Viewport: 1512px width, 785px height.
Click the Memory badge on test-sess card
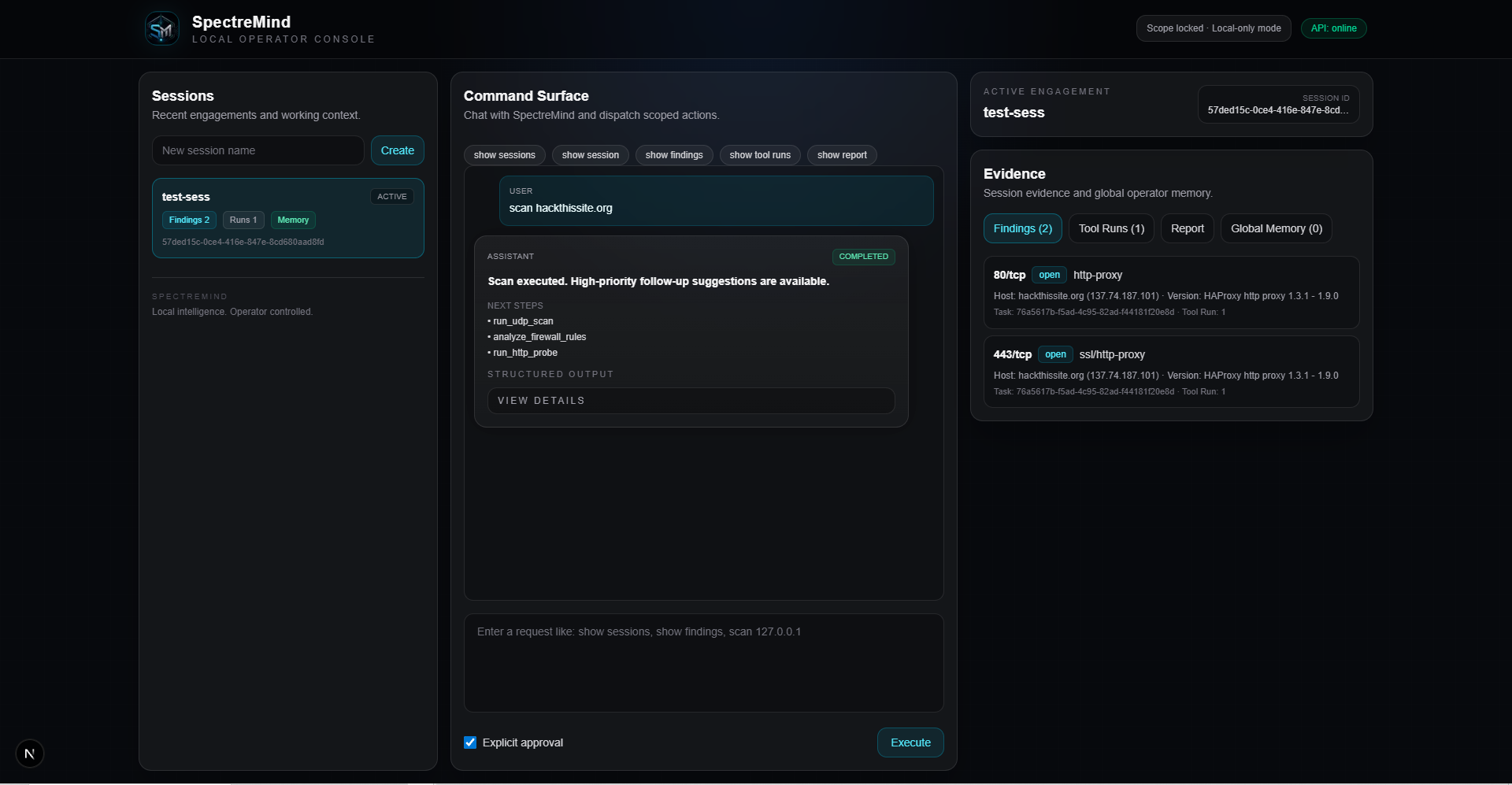coord(292,220)
